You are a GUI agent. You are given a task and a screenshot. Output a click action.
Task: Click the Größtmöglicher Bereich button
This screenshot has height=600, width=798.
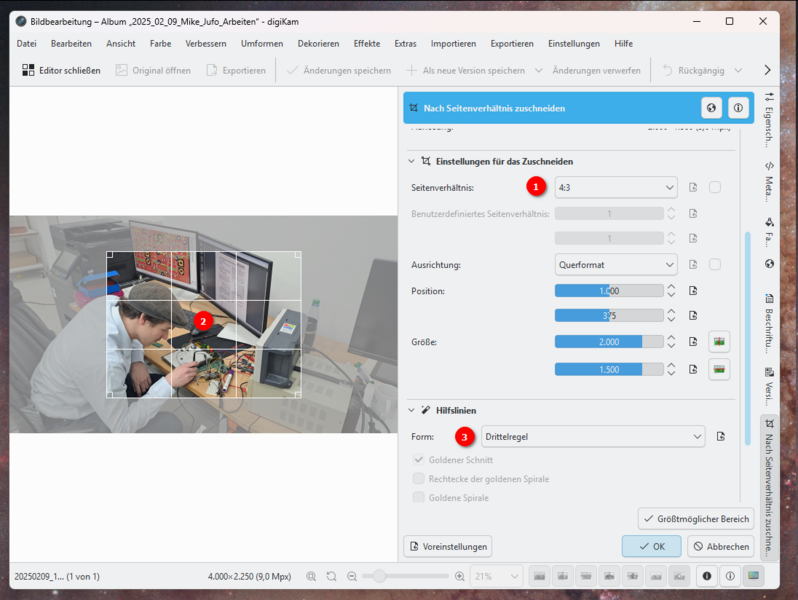(696, 519)
